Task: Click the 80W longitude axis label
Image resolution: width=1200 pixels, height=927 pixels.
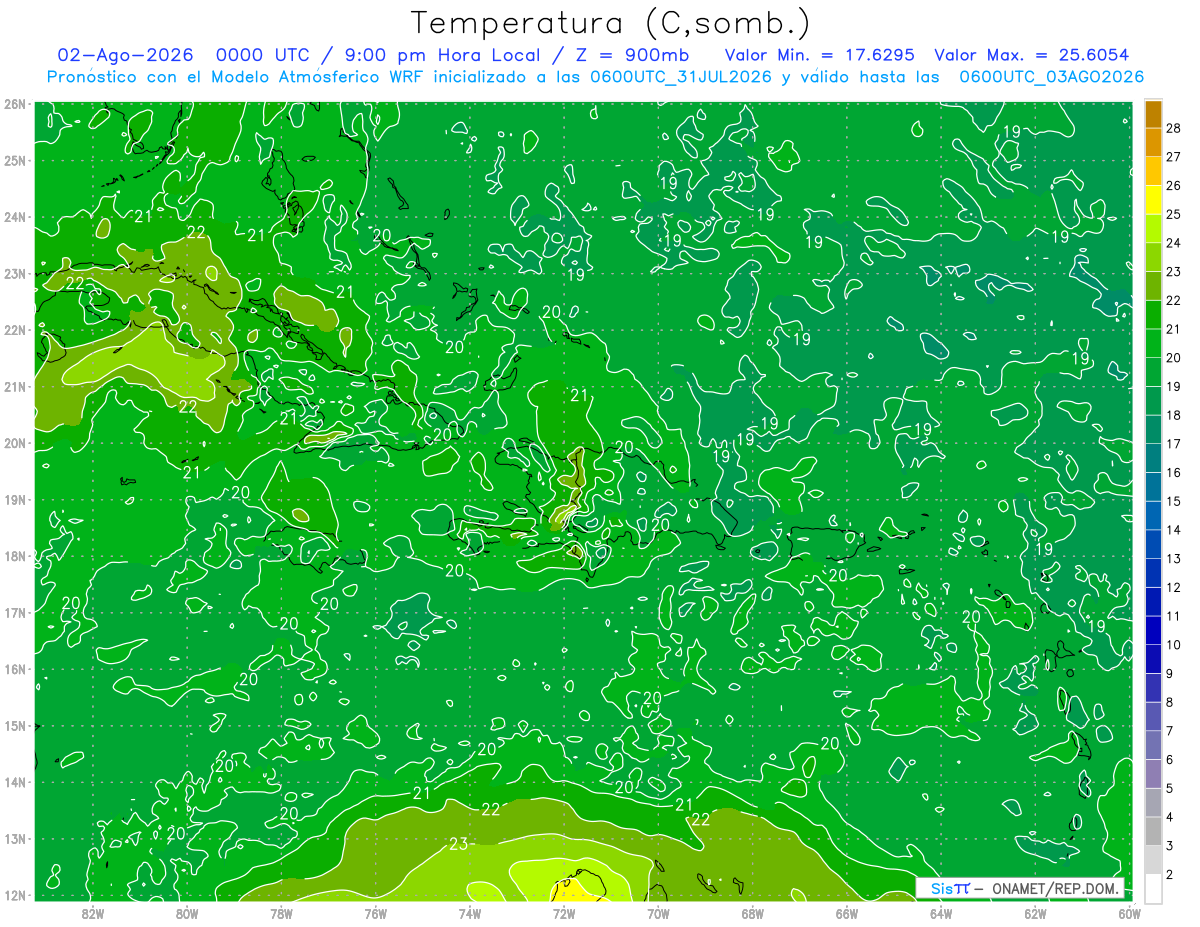Action: [187, 913]
